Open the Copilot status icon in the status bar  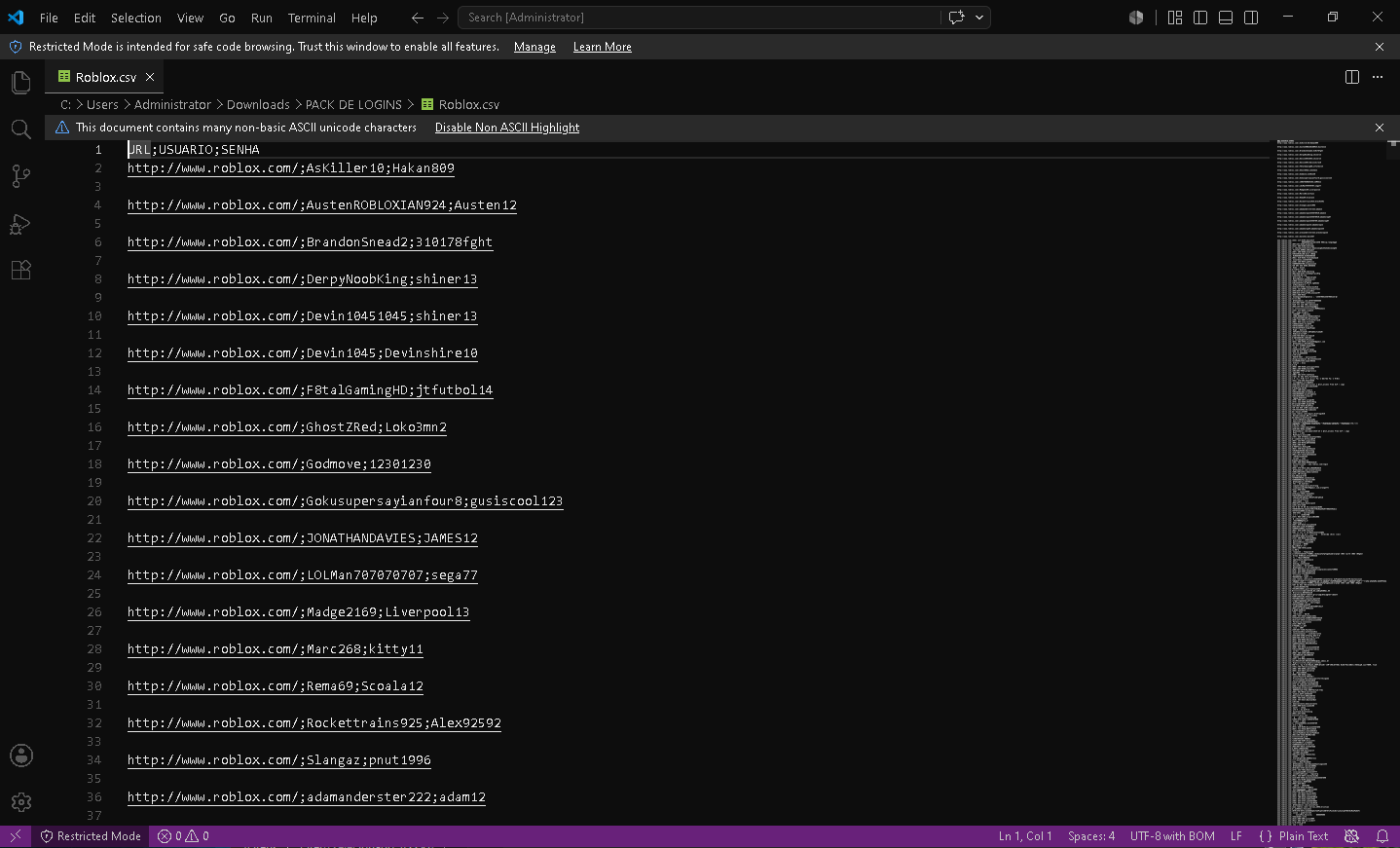tap(1351, 836)
